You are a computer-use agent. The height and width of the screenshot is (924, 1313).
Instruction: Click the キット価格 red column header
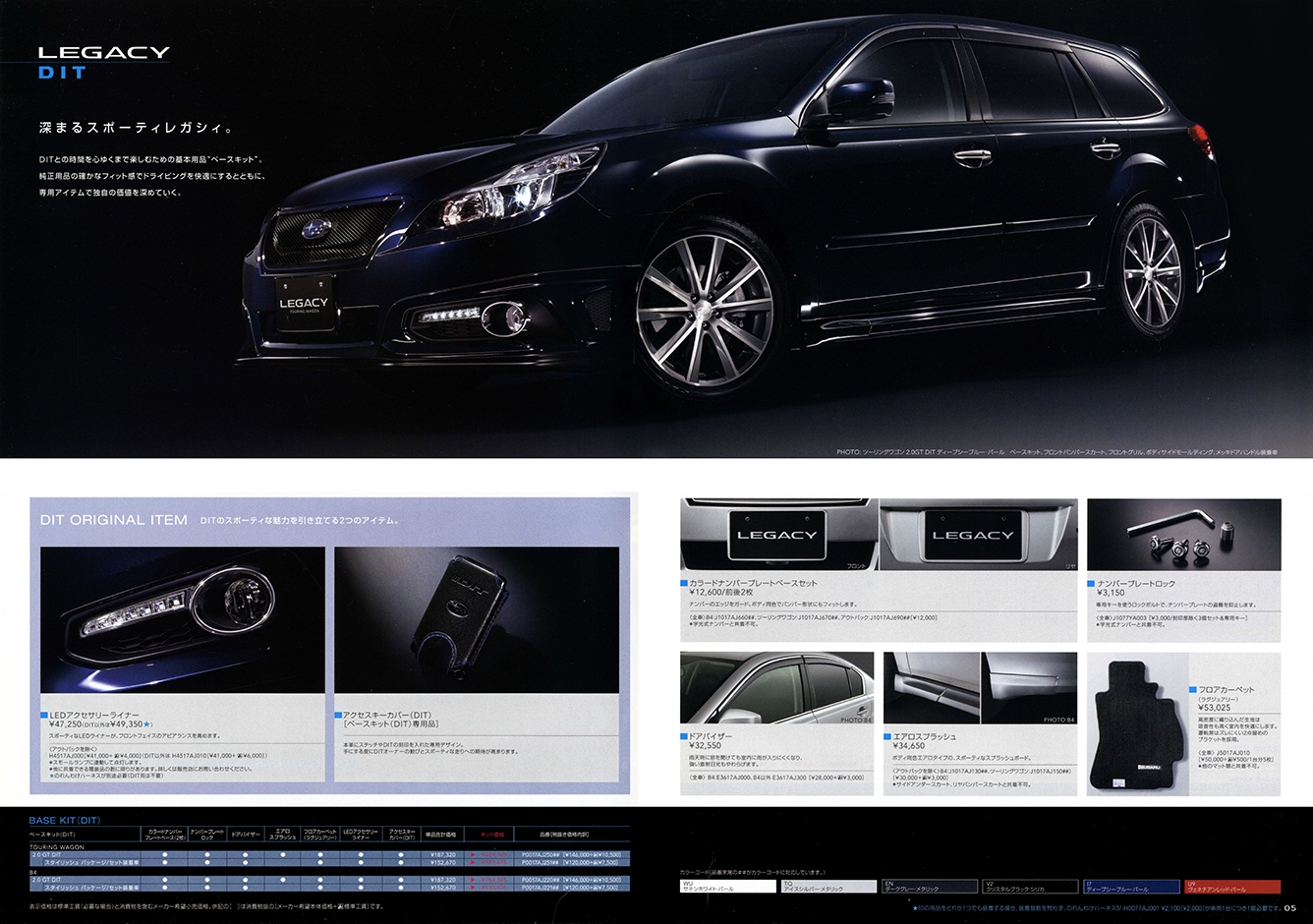pos(492,835)
